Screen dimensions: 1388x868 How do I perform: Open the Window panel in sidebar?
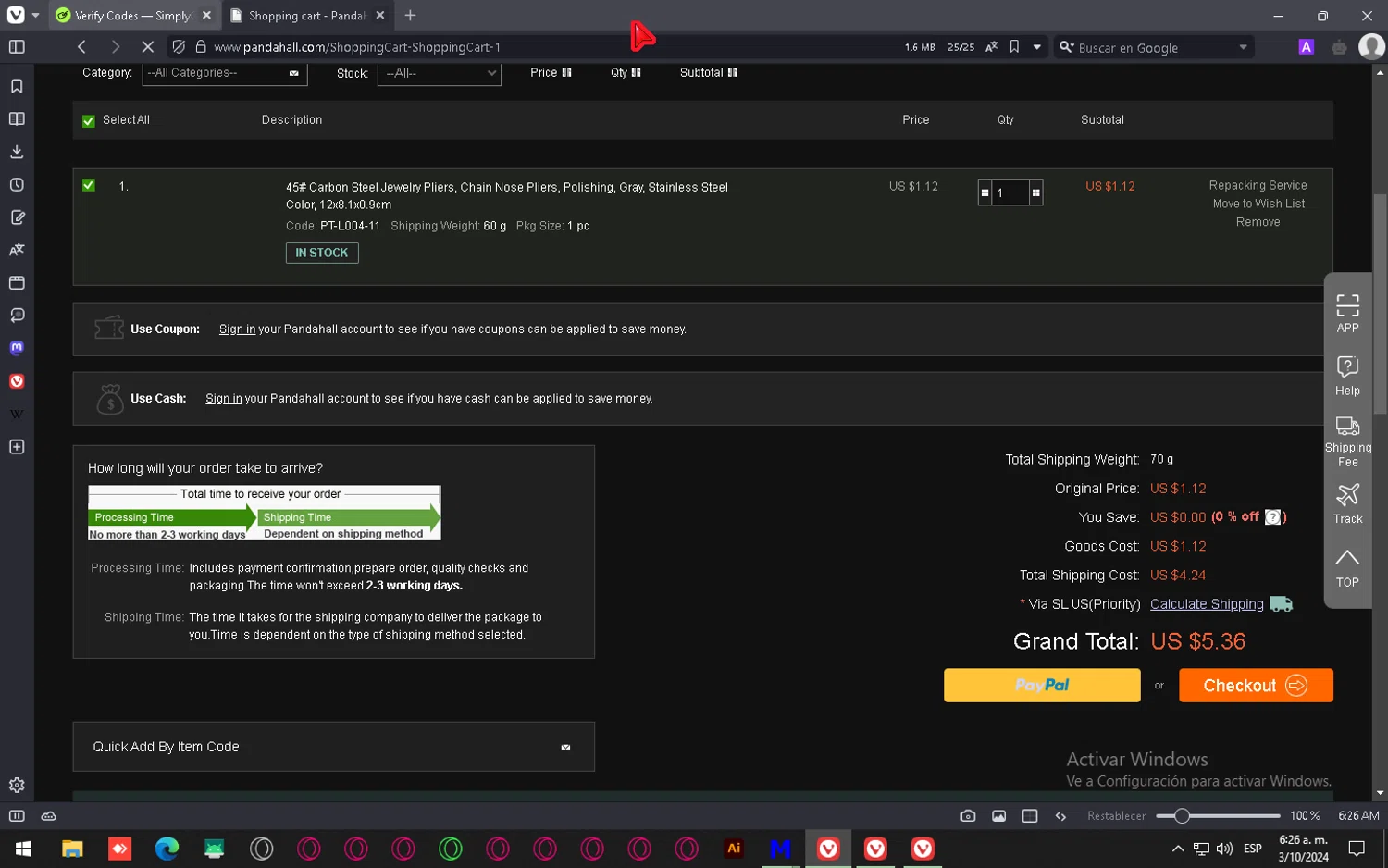pyautogui.click(x=17, y=282)
